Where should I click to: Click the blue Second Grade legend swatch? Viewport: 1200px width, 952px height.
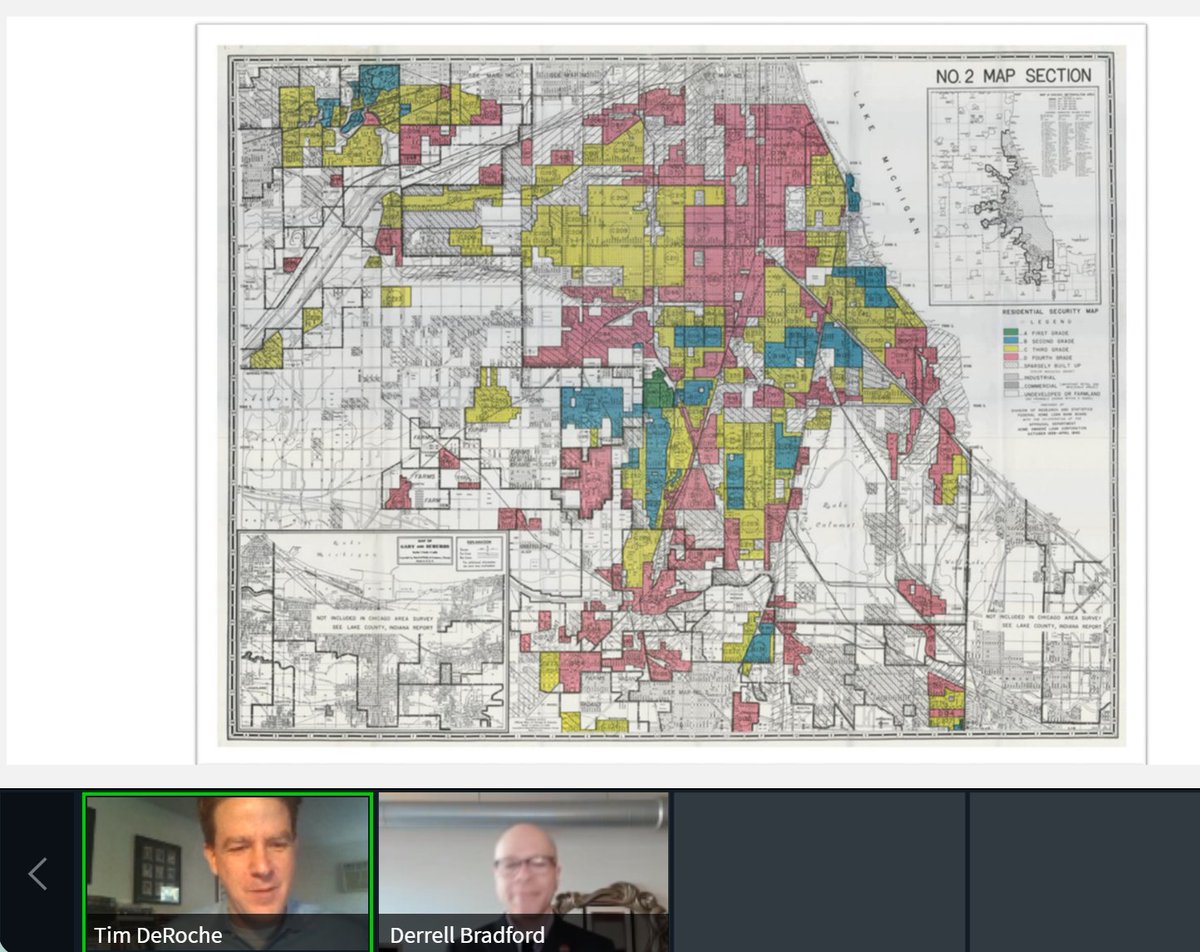click(x=1011, y=340)
